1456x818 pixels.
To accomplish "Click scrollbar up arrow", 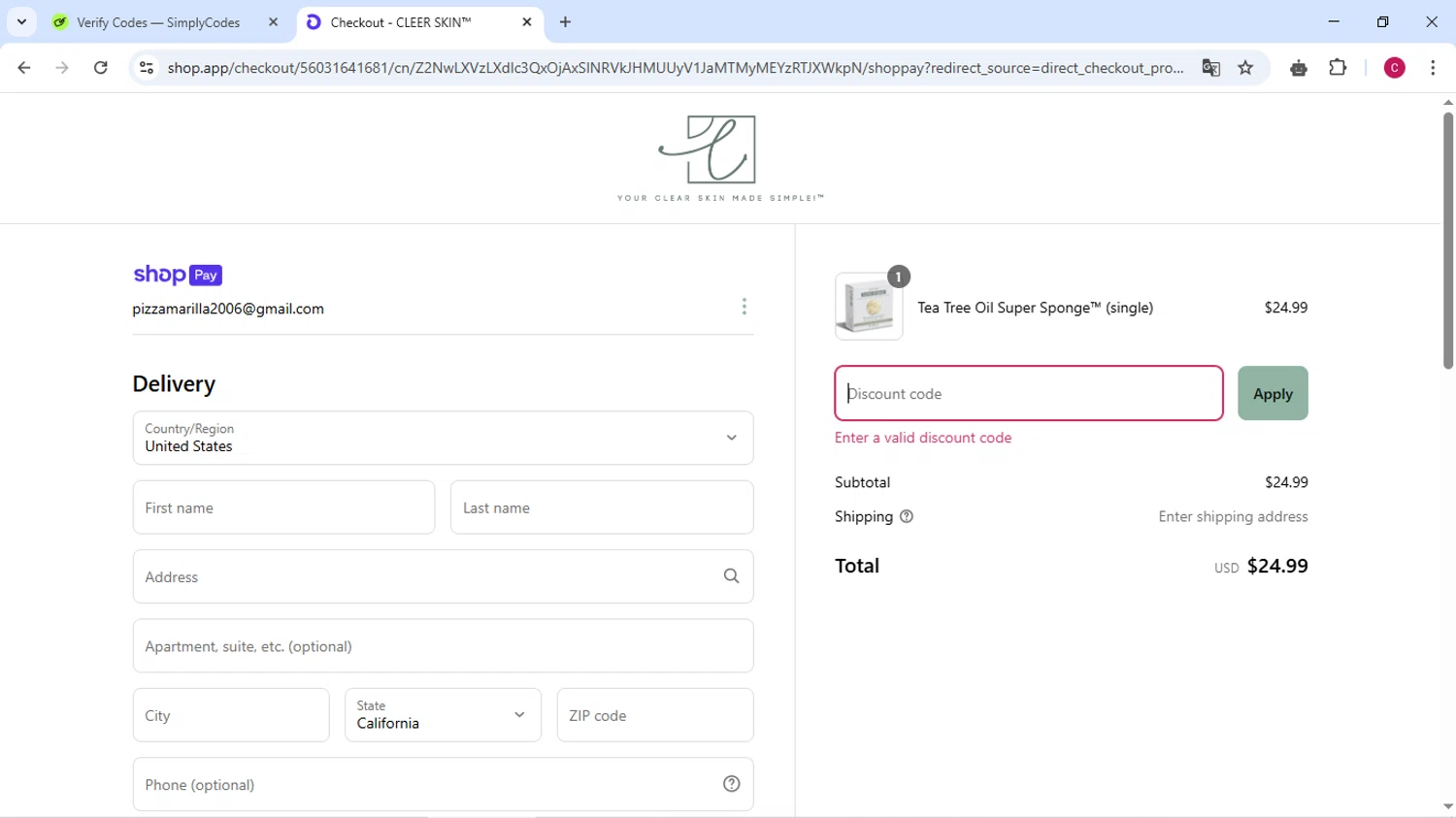I will (x=1447, y=102).
